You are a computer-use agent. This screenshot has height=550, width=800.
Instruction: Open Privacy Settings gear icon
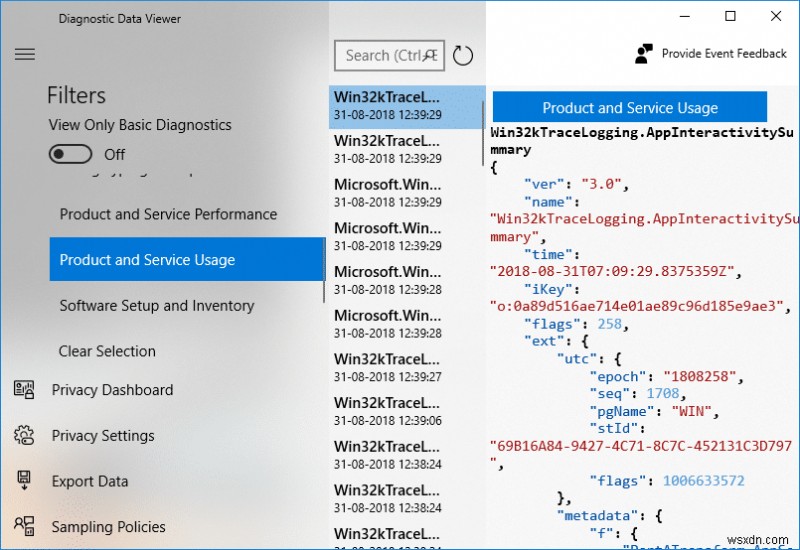click(24, 436)
